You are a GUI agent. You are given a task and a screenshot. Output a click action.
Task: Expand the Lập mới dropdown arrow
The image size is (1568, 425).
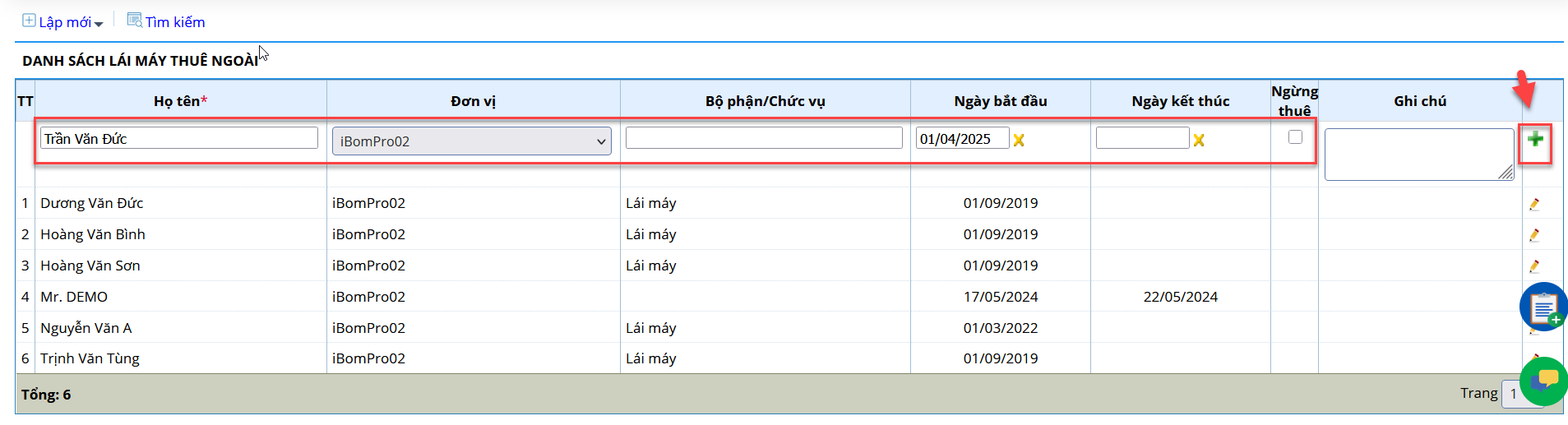click(99, 24)
